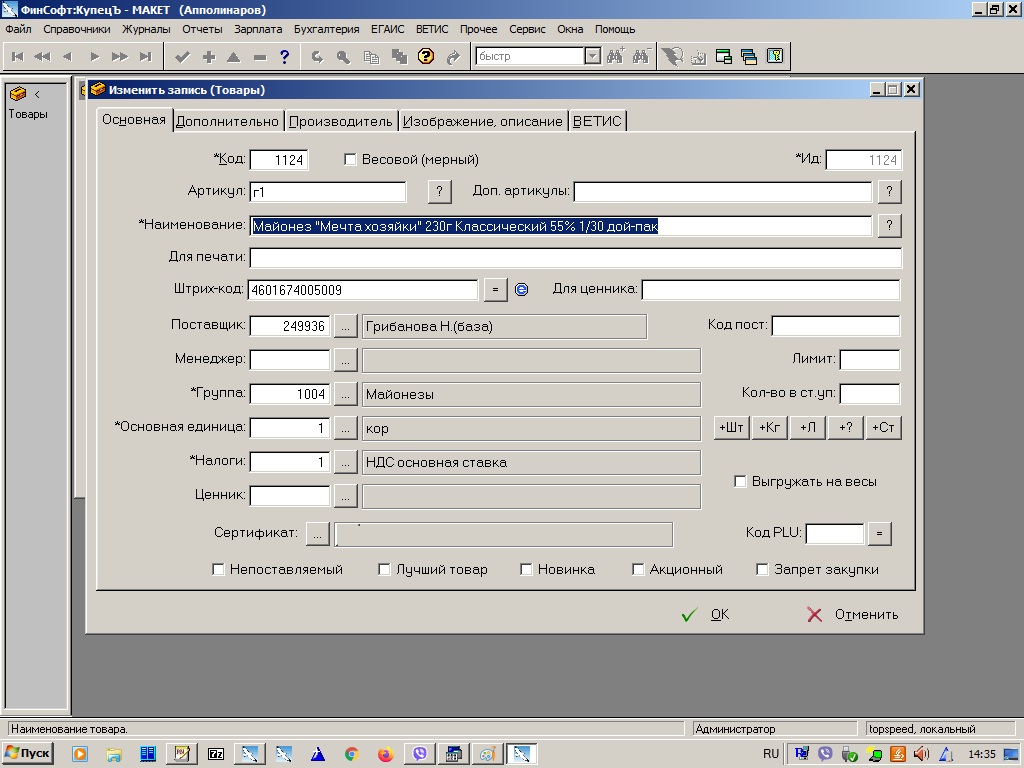Click the copy documents toolbar icon
The image size is (1024, 768).
[x=372, y=57]
